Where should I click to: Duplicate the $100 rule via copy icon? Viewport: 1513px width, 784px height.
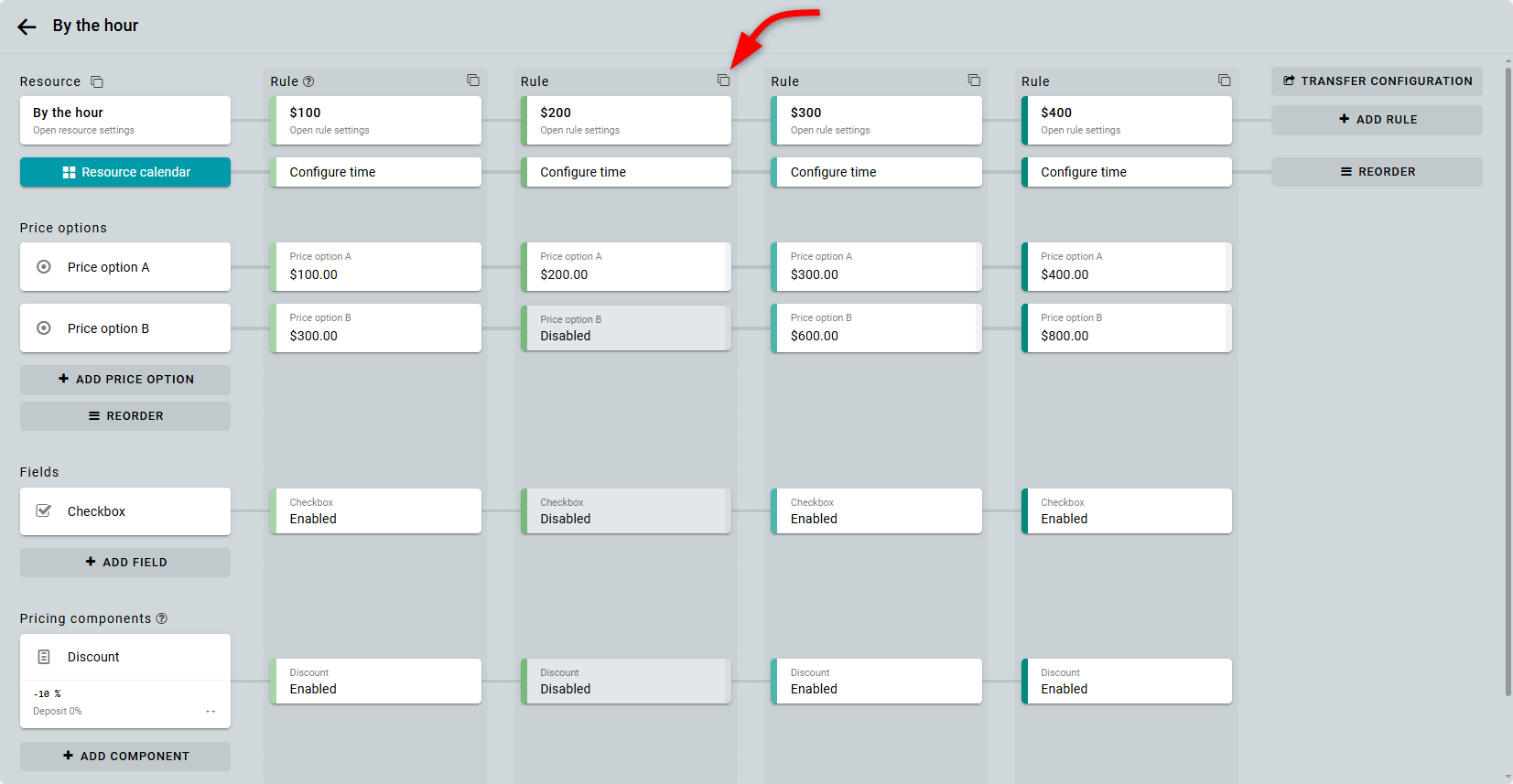pos(473,81)
